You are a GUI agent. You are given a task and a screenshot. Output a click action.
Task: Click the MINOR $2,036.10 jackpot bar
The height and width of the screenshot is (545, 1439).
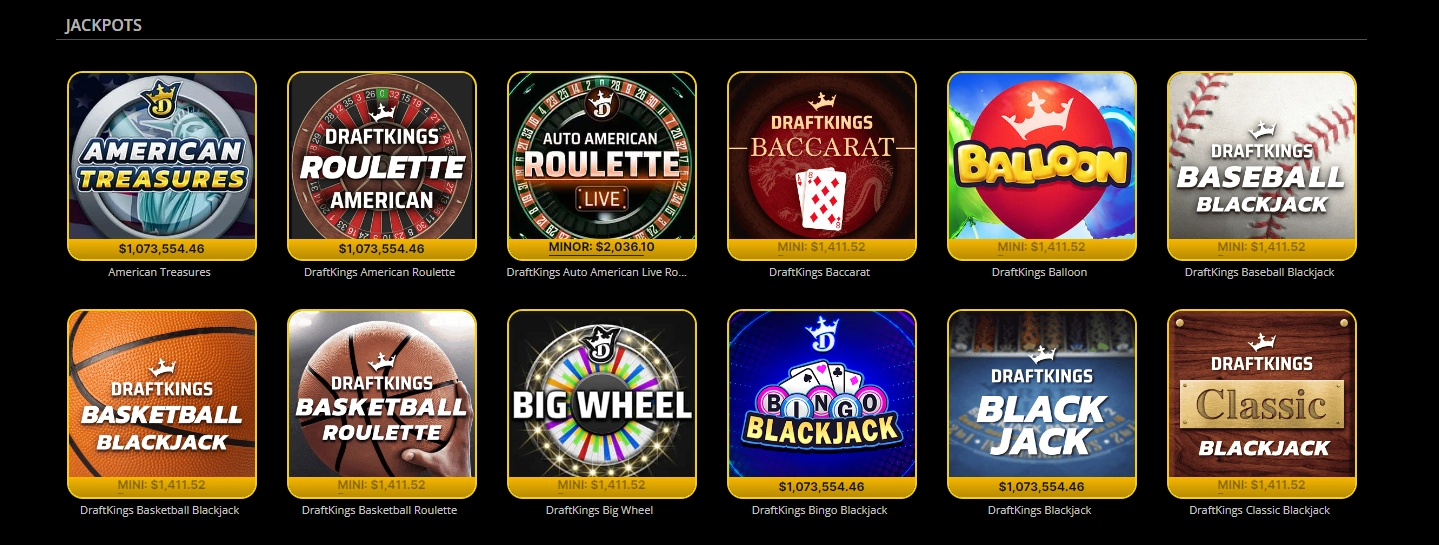(x=601, y=248)
